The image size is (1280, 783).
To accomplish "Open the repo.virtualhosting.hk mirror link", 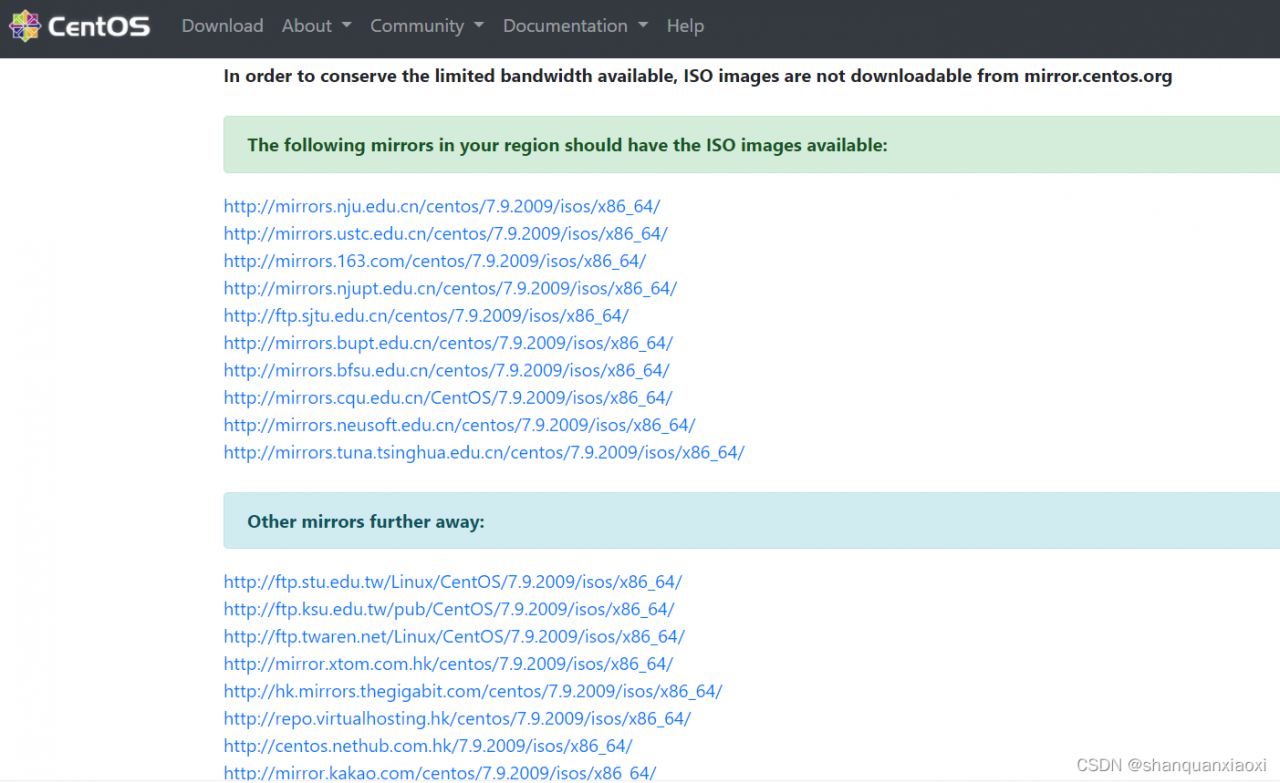I will (x=457, y=719).
